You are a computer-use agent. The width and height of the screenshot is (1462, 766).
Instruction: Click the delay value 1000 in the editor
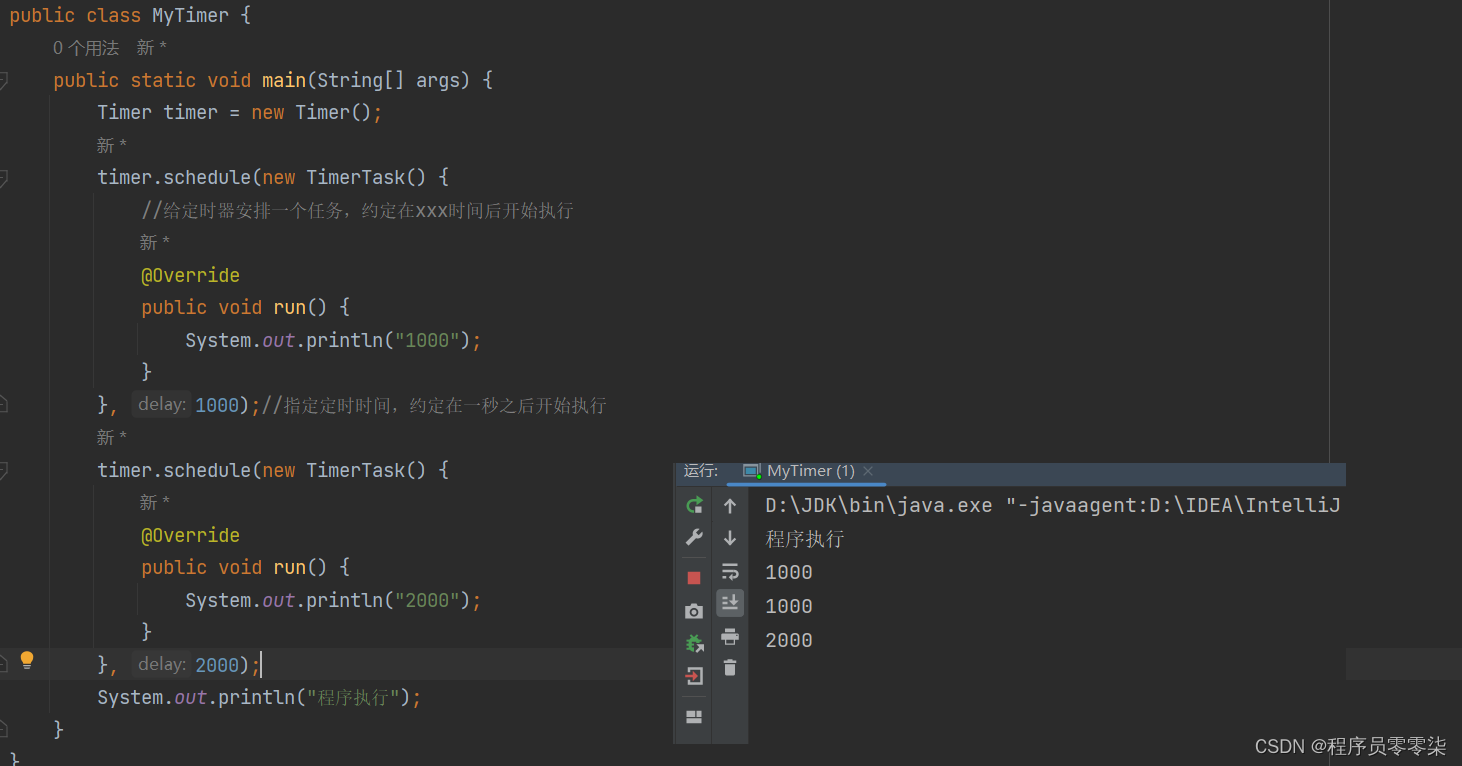217,406
